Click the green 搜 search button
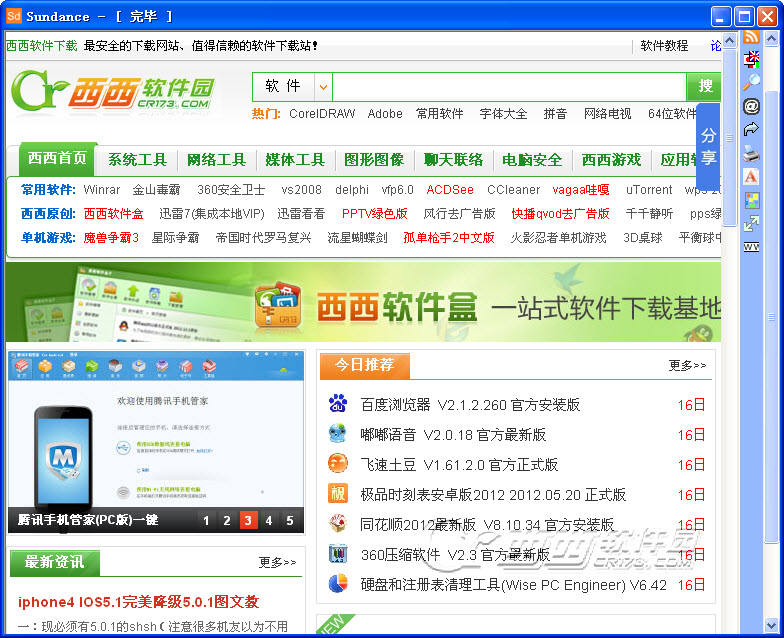The height and width of the screenshot is (638, 784). click(x=704, y=86)
